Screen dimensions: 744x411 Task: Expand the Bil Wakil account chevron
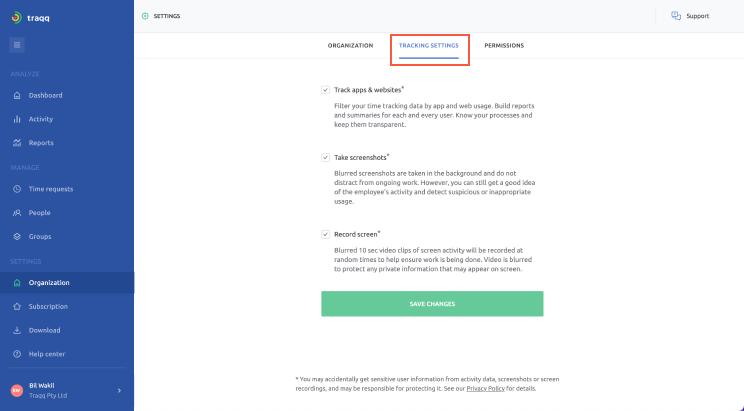pyautogui.click(x=119, y=391)
